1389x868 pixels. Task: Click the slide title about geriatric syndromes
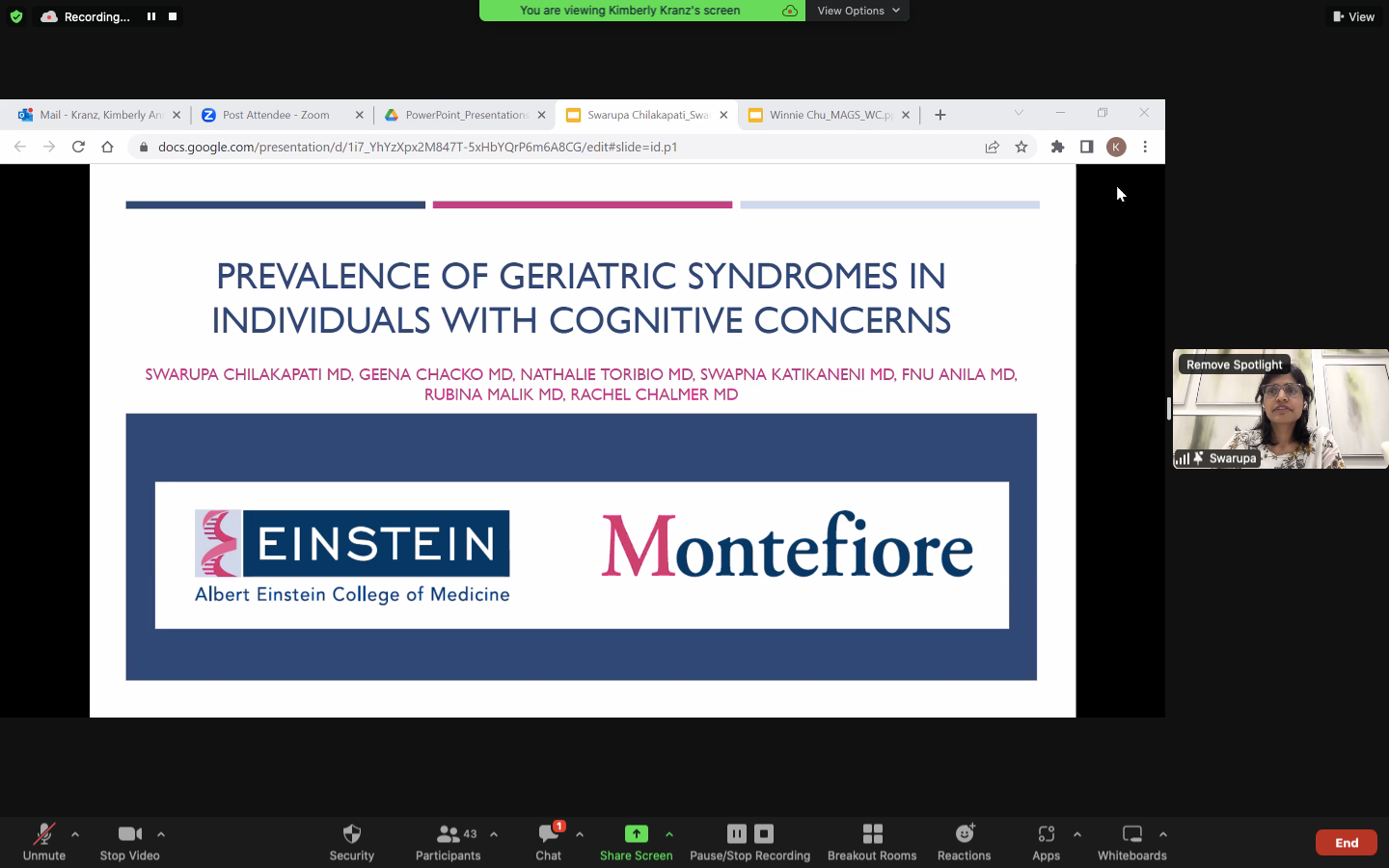click(x=582, y=298)
